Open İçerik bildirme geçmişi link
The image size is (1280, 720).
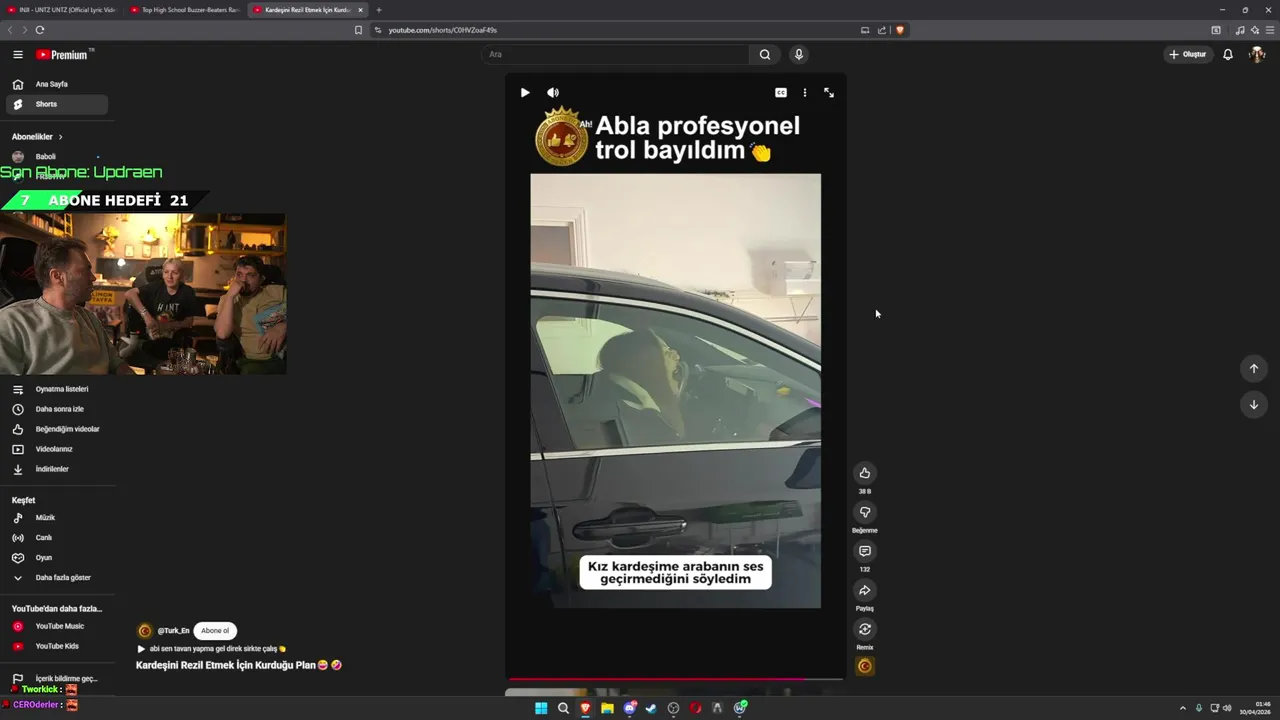[57, 678]
